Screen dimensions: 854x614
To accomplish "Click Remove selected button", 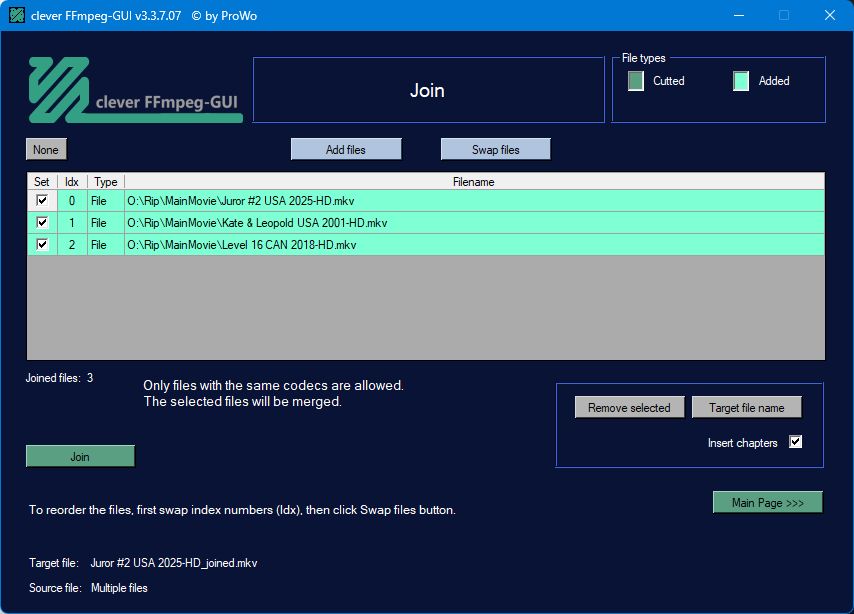I will (629, 408).
